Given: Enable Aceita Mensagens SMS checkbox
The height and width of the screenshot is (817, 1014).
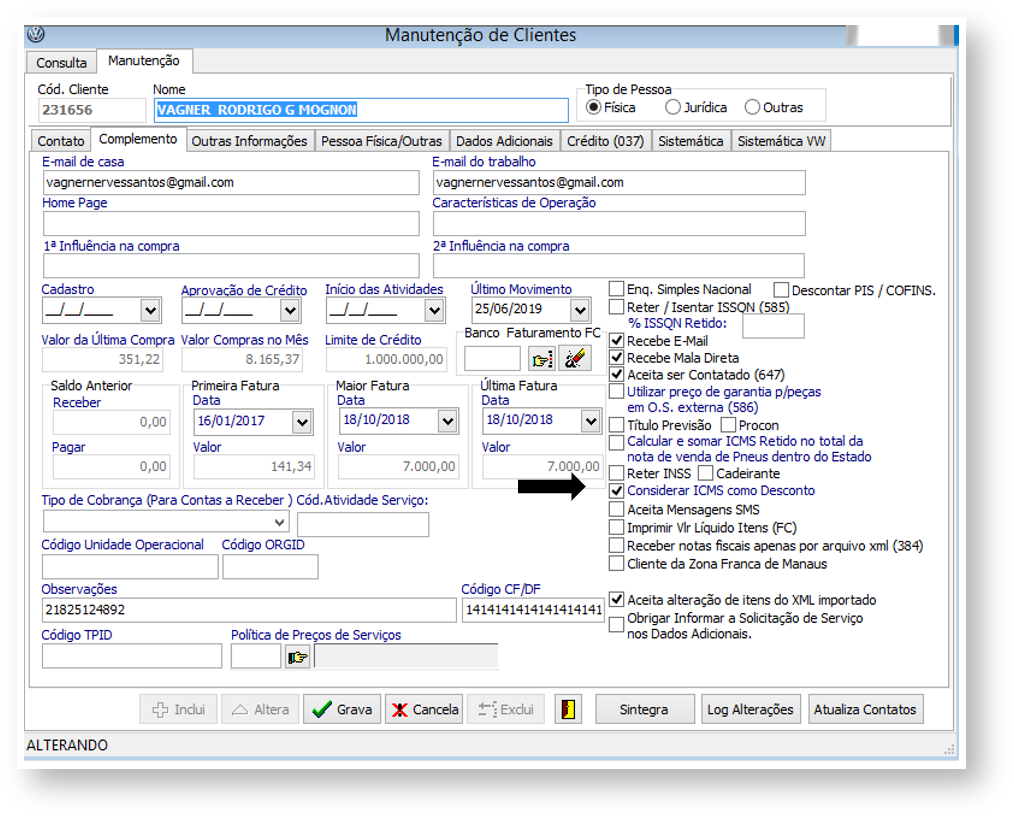Looking at the screenshot, I should pos(617,510).
